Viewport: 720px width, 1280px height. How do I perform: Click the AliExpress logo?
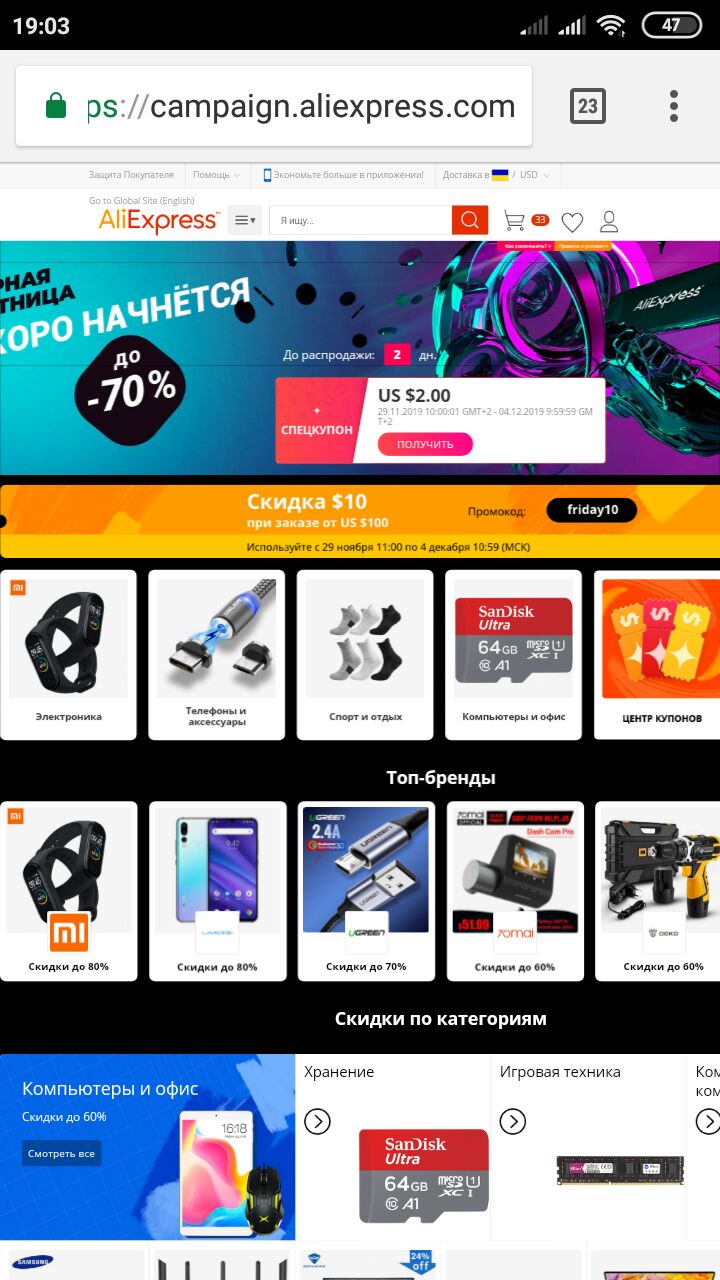pos(158,221)
